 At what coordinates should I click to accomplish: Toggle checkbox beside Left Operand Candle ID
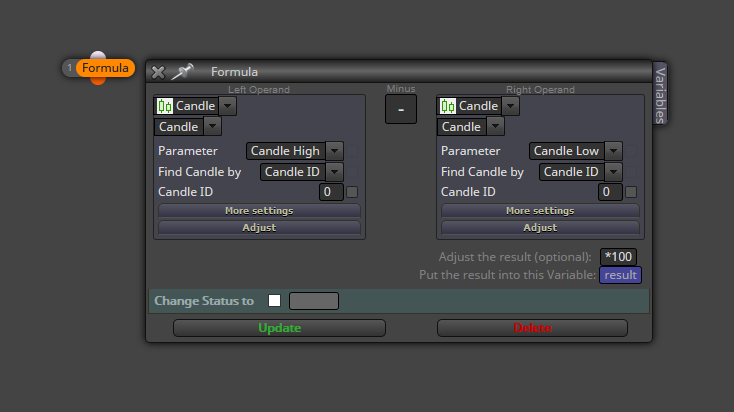(x=352, y=192)
